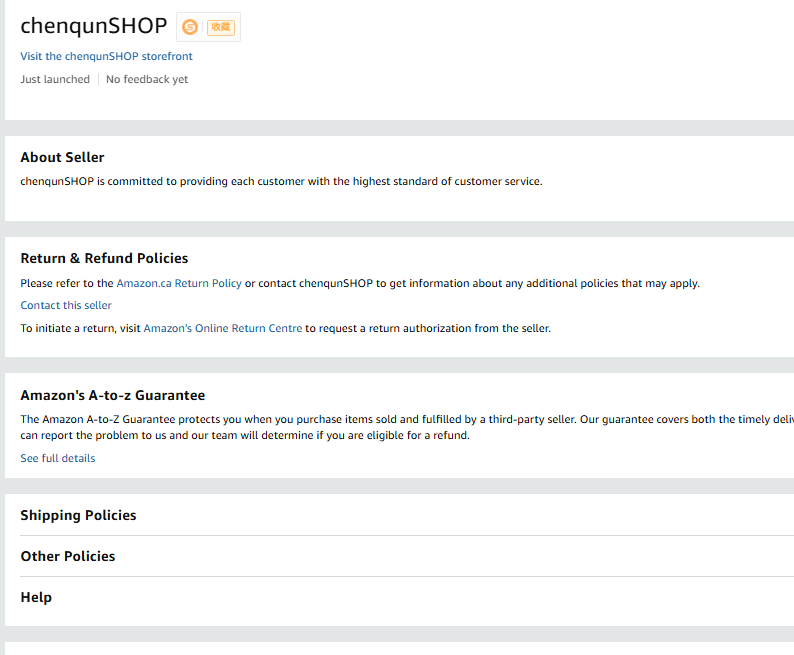Click the orange 收藏 favorite button
The width and height of the screenshot is (794, 655).
(221, 27)
